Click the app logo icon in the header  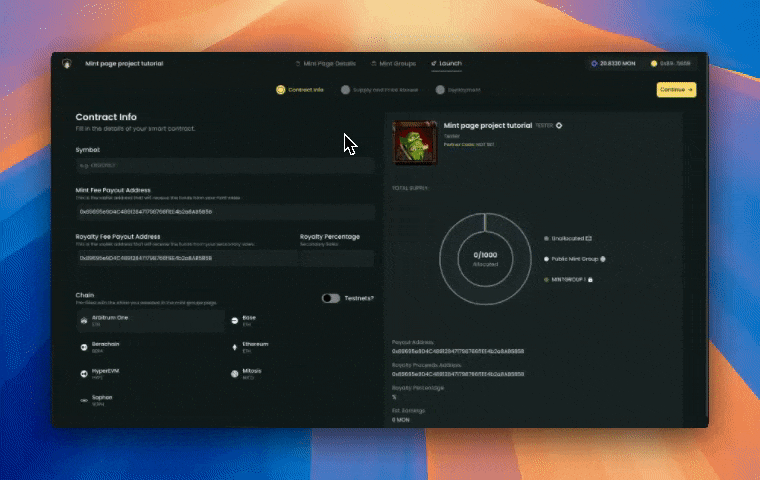[x=67, y=64]
